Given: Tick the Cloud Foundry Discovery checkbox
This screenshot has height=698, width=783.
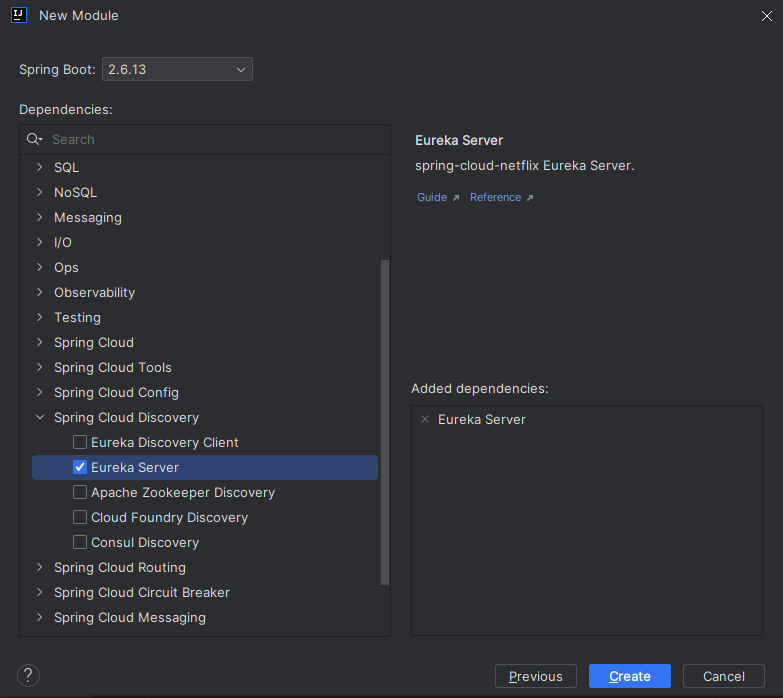Looking at the screenshot, I should point(80,517).
